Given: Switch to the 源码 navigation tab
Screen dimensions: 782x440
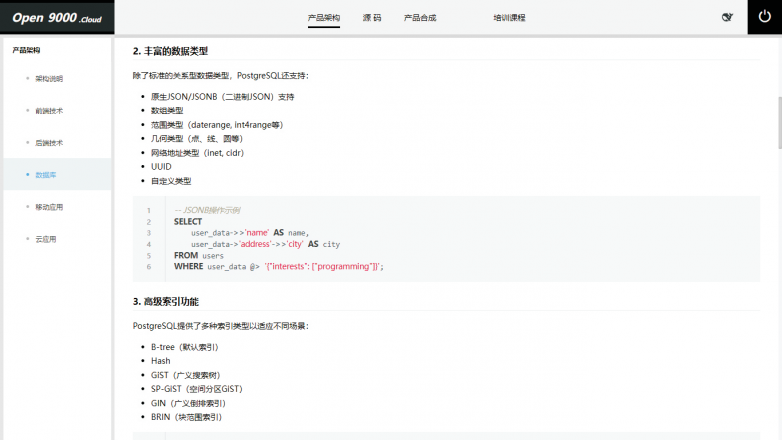Looking at the screenshot, I should 372,18.
